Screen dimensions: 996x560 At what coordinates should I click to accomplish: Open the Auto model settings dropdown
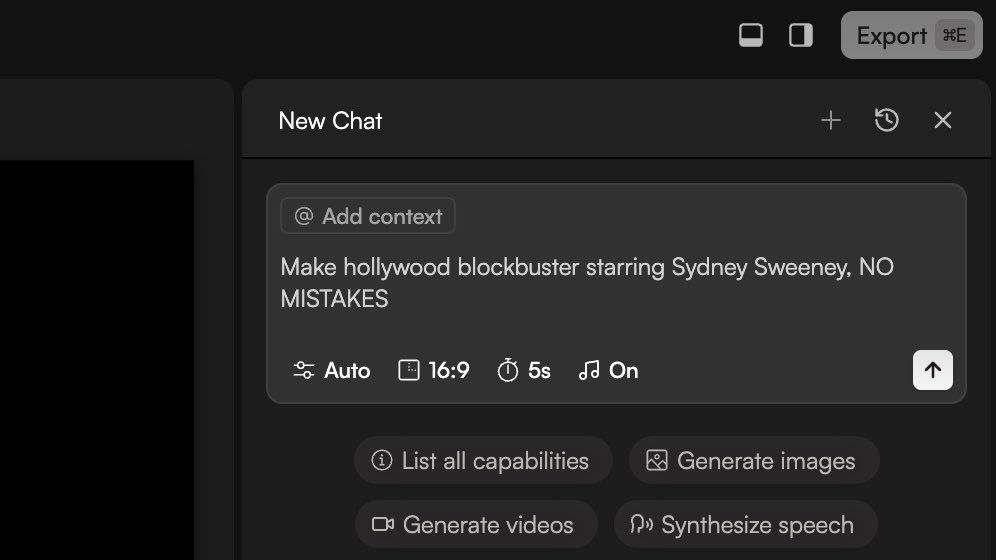(332, 370)
